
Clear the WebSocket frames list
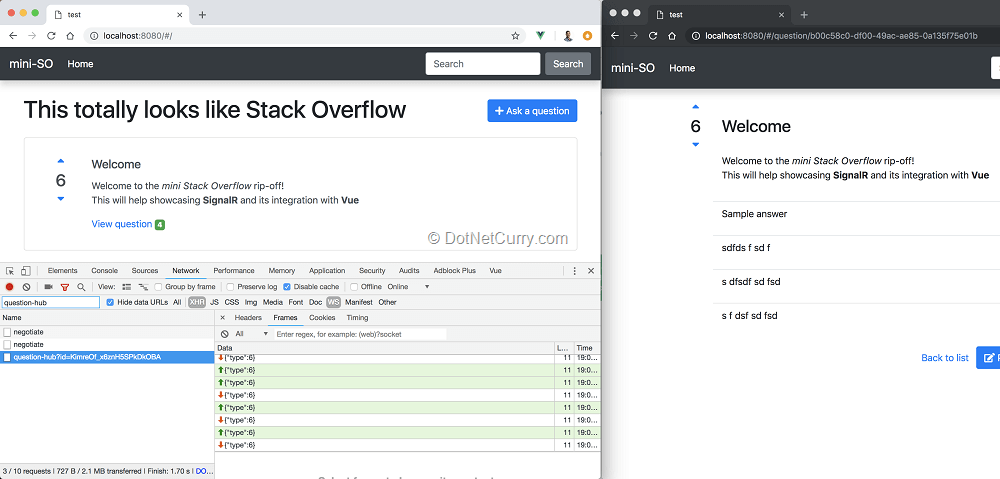(x=224, y=334)
